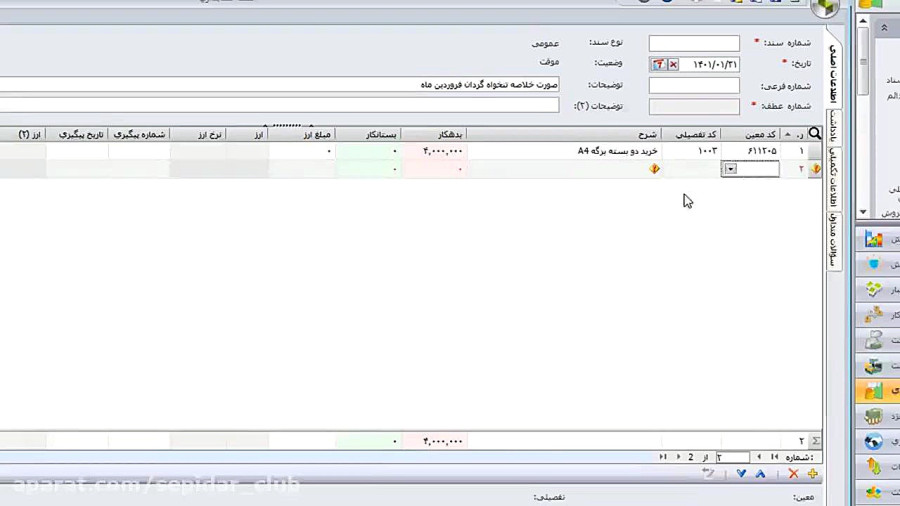
Task: Click the بستانکار column header
Action: [368, 134]
